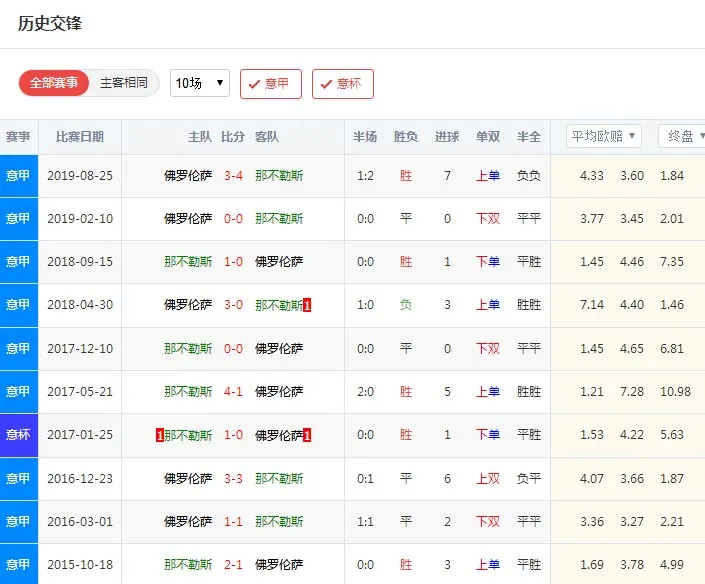Click odds value 7.35
Screen dimensions: 705x584
(672, 262)
